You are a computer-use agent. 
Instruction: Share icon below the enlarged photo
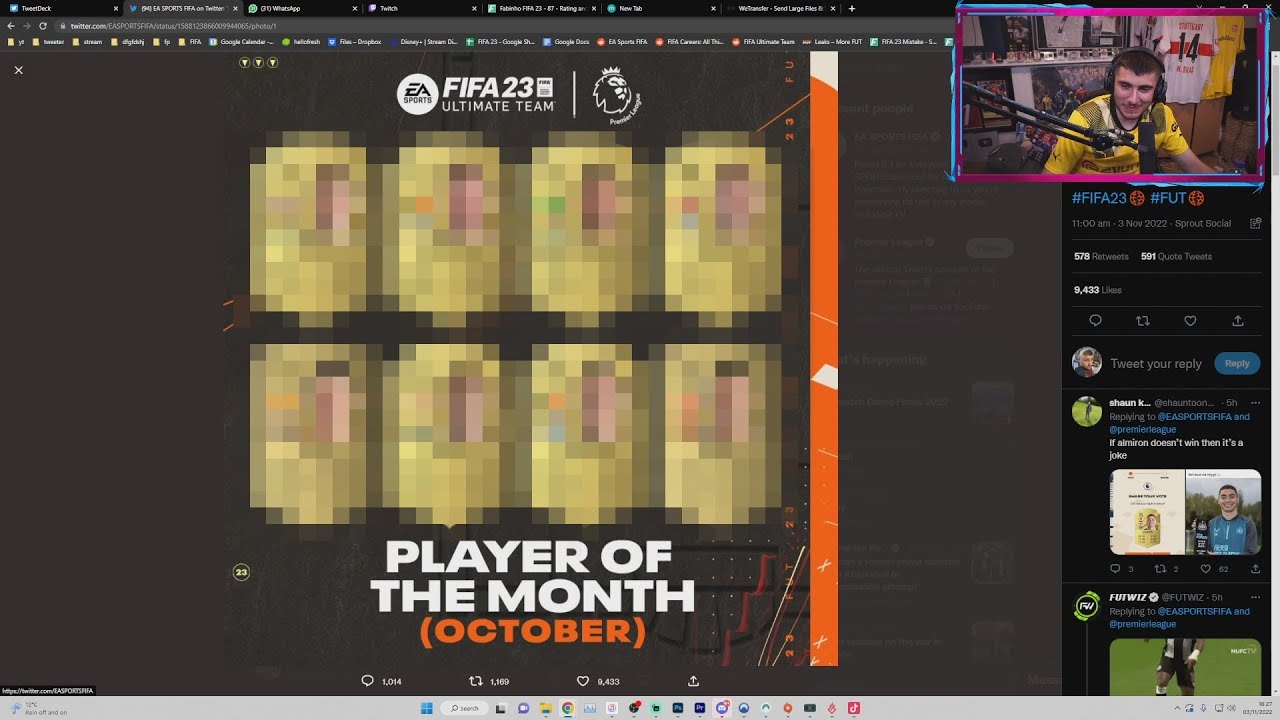(693, 681)
